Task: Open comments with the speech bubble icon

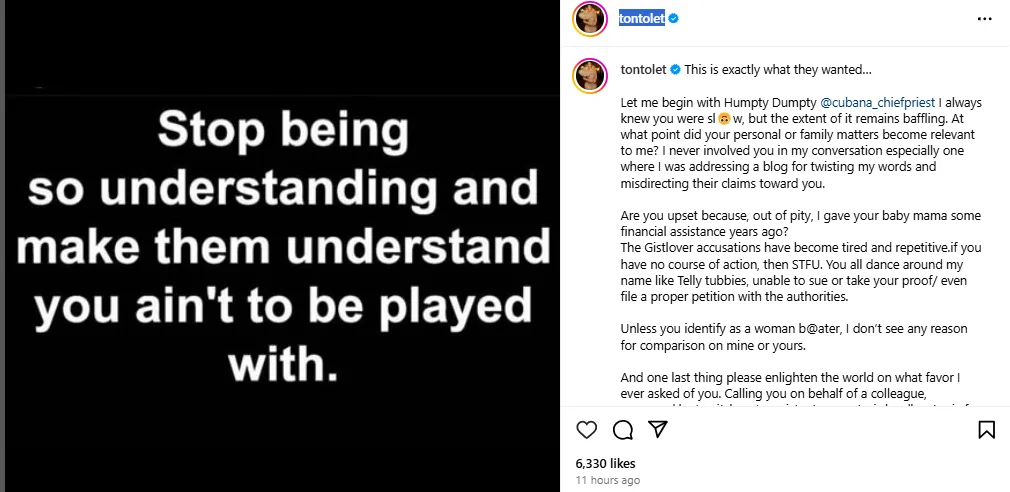Action: (622, 430)
